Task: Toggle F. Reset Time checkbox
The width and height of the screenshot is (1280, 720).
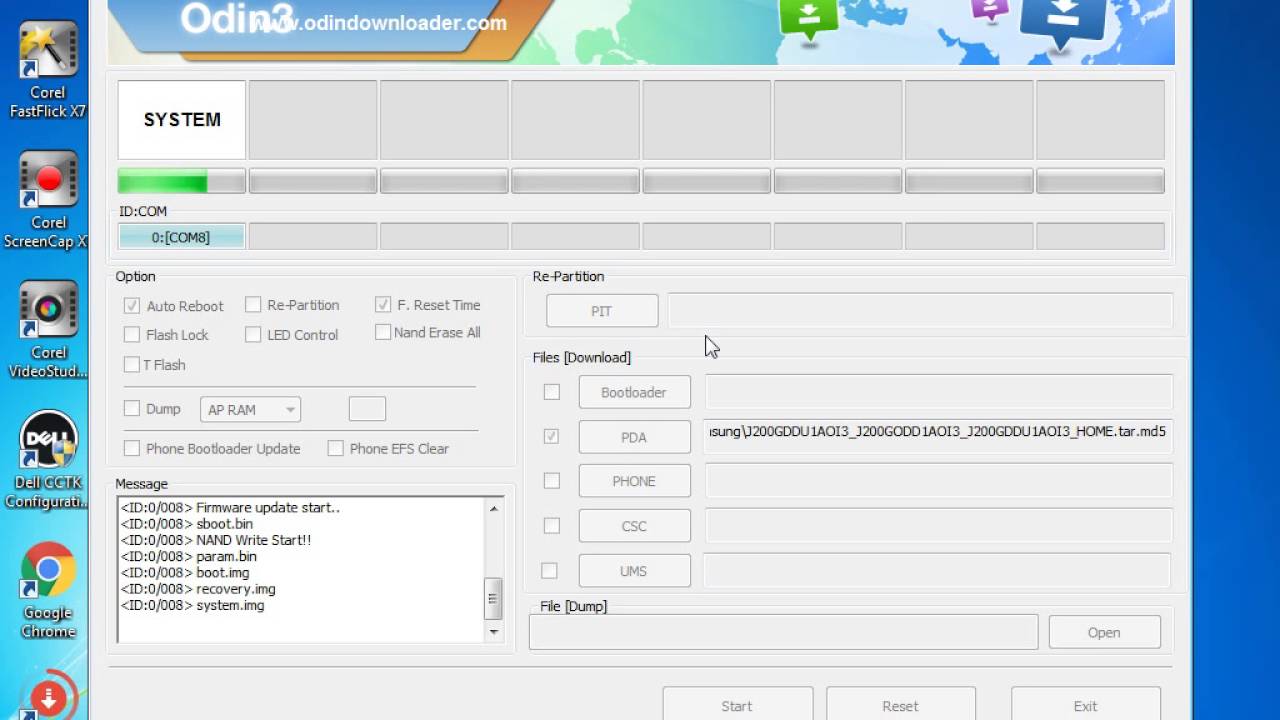Action: coord(383,305)
